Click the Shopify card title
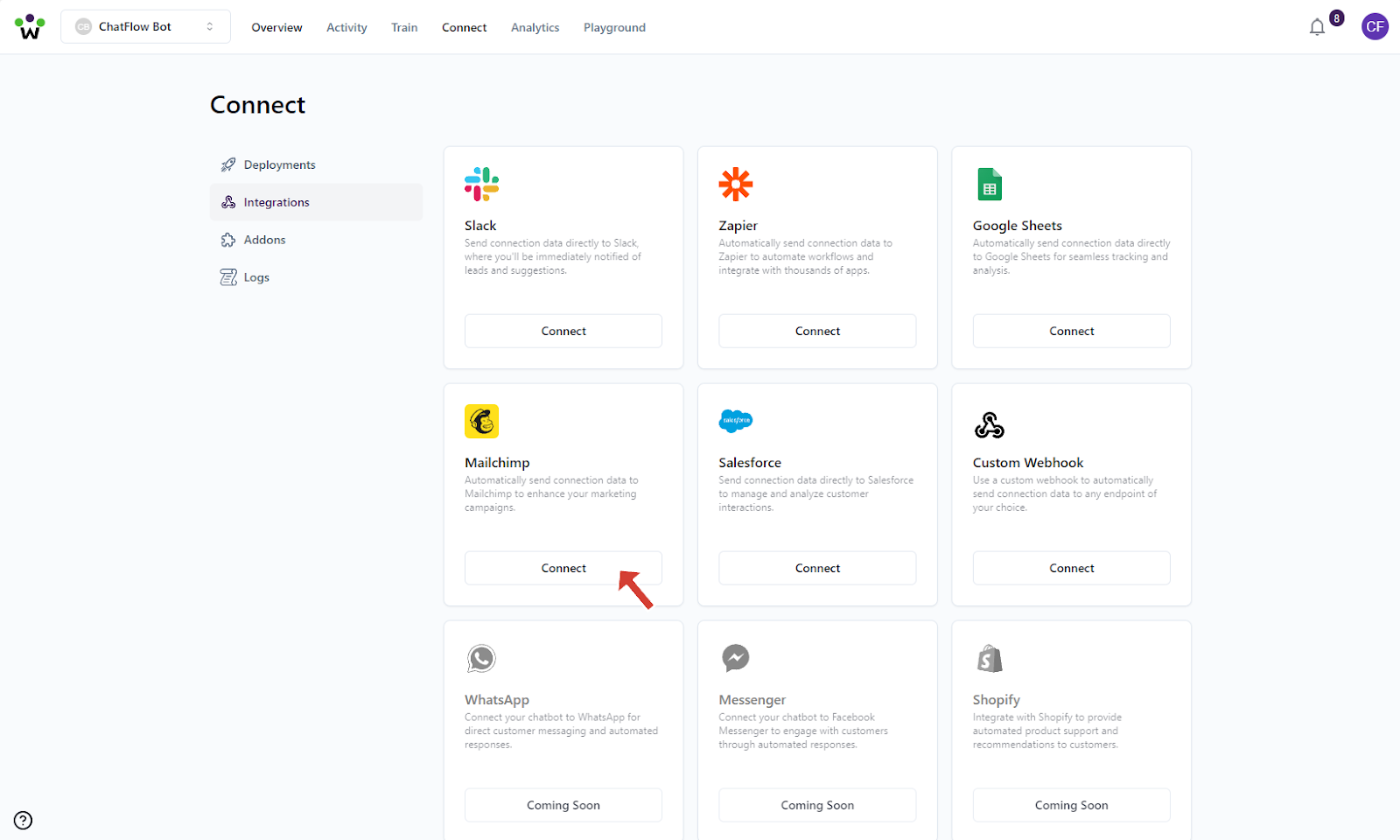The width and height of the screenshot is (1400, 840). (996, 700)
